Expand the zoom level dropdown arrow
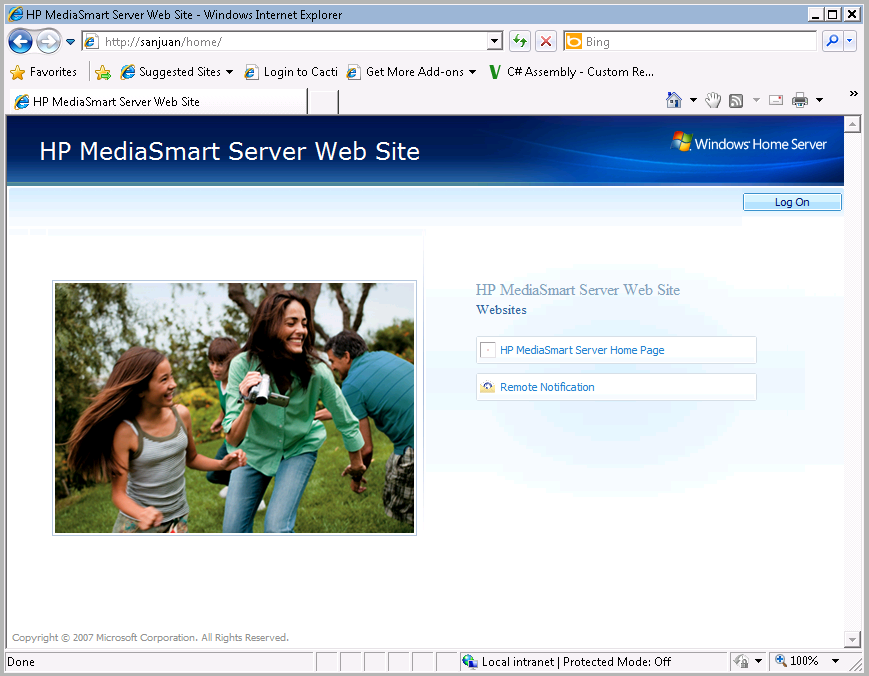The image size is (869, 676). [x=835, y=661]
